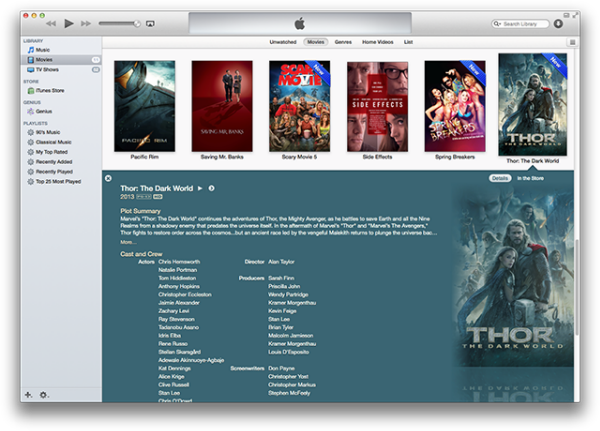Start playback with the Play button
Screen dimensions: 600x431
click(69, 24)
